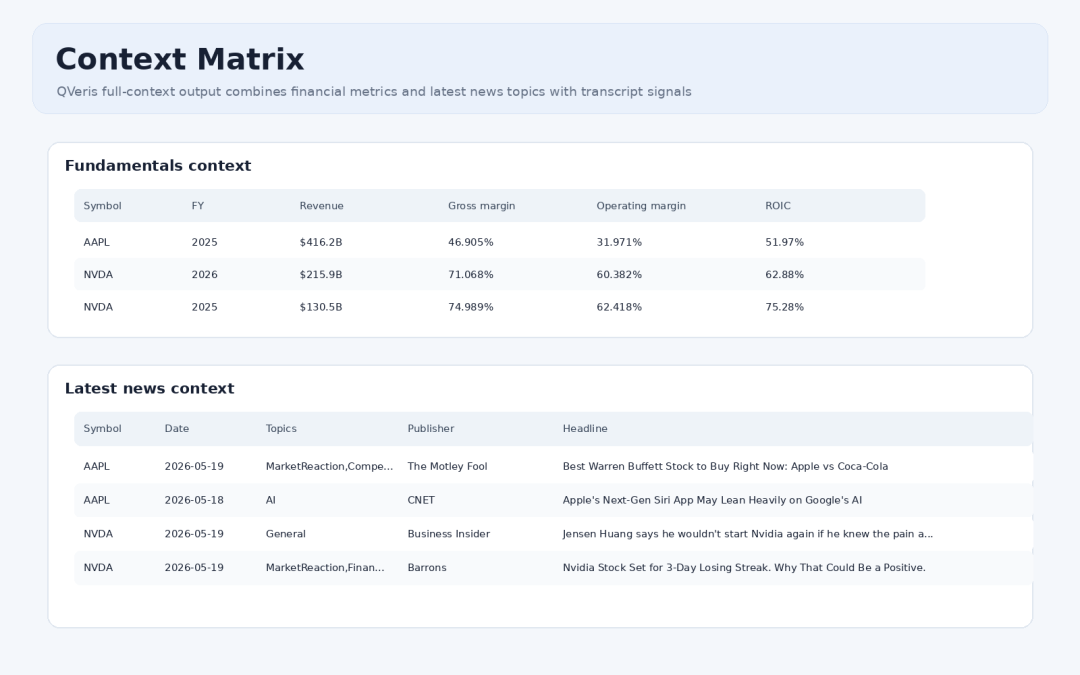The width and height of the screenshot is (1080, 675).
Task: Select the 75.28% ROIC cell
Action: [785, 307]
